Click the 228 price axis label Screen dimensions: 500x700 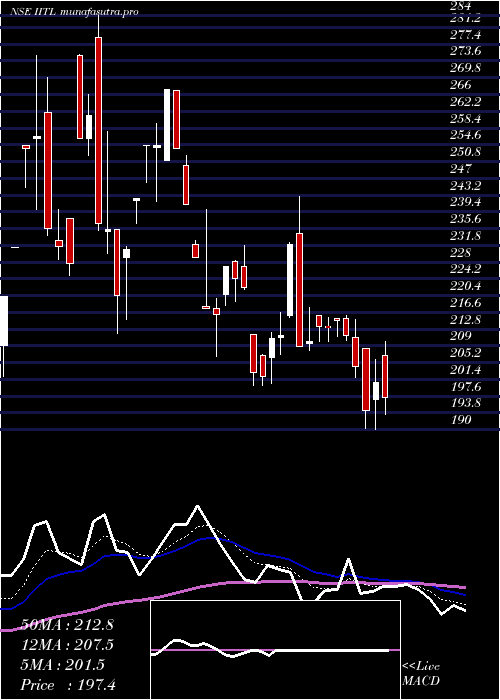click(460, 253)
